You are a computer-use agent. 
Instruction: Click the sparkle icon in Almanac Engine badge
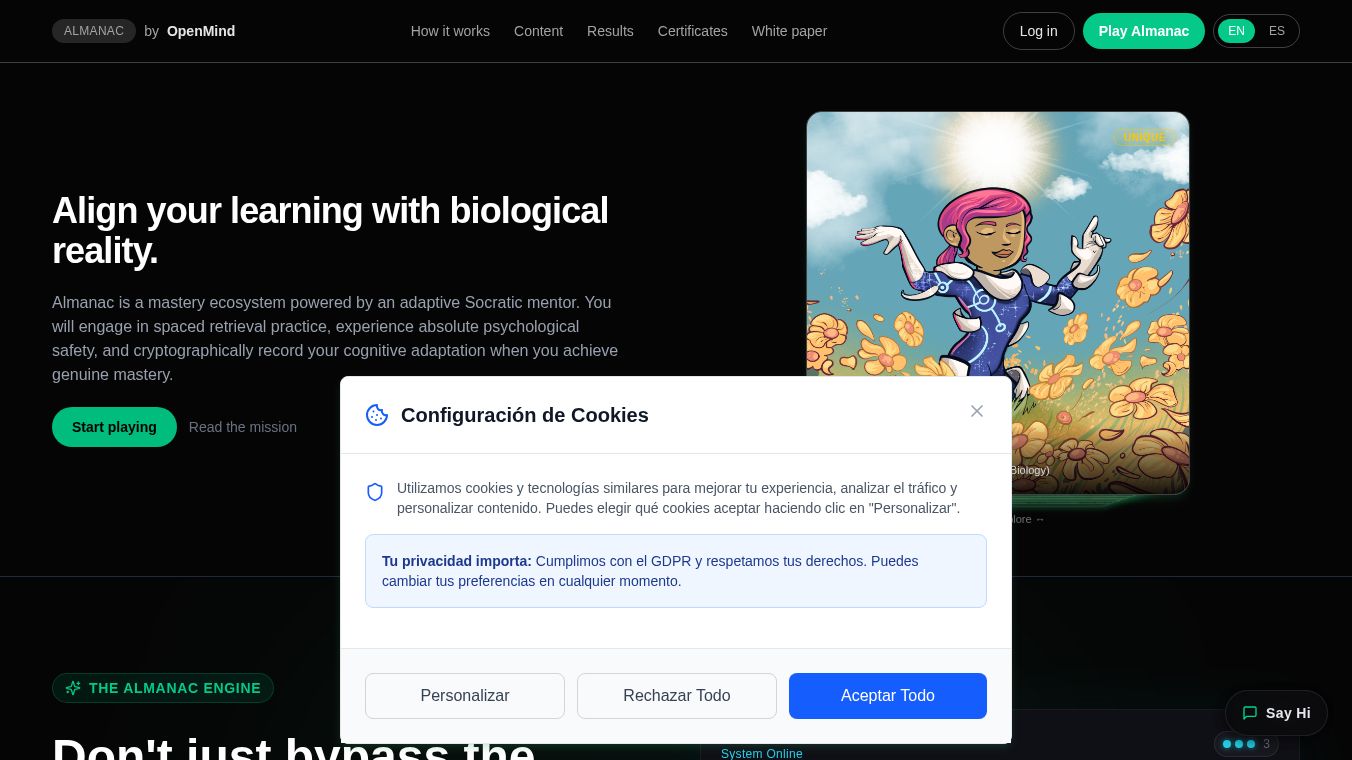click(x=73, y=688)
